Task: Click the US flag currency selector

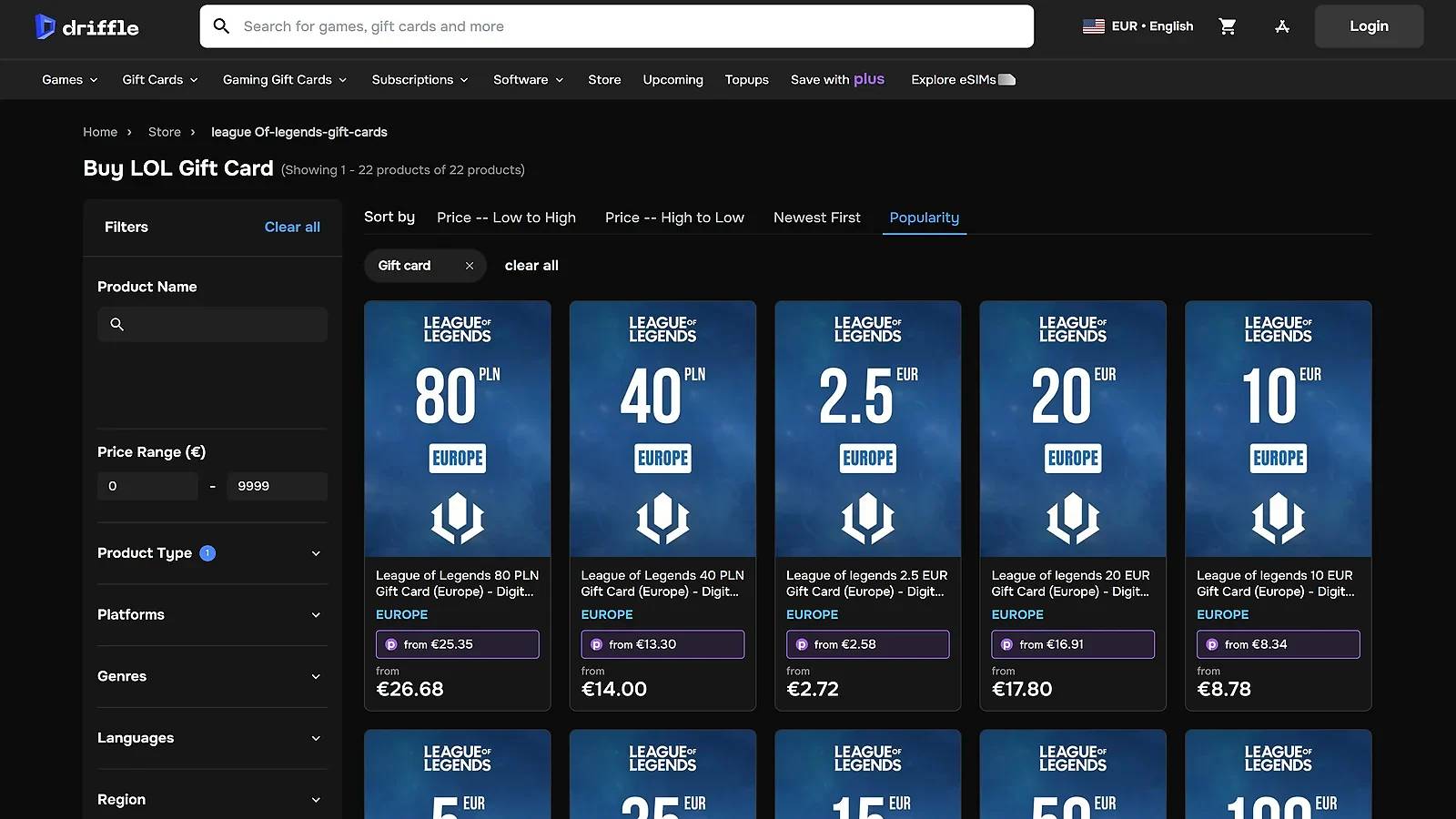Action: 1093,26
